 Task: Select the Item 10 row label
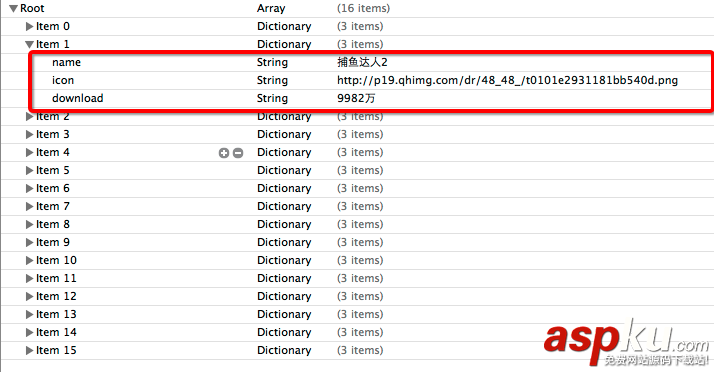tap(56, 260)
